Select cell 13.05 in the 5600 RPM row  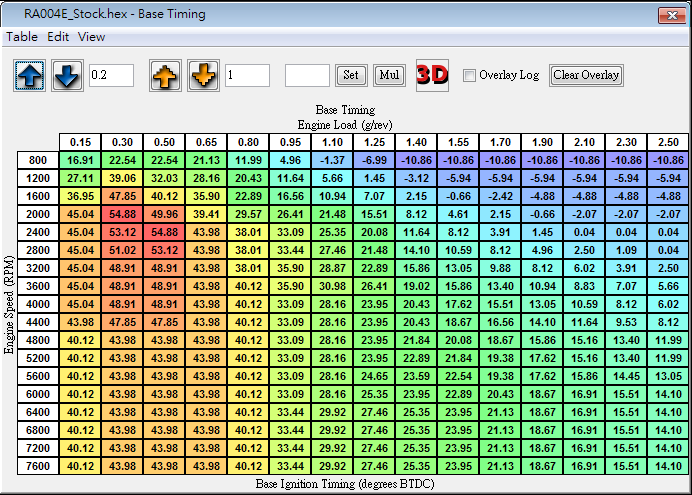(668, 376)
